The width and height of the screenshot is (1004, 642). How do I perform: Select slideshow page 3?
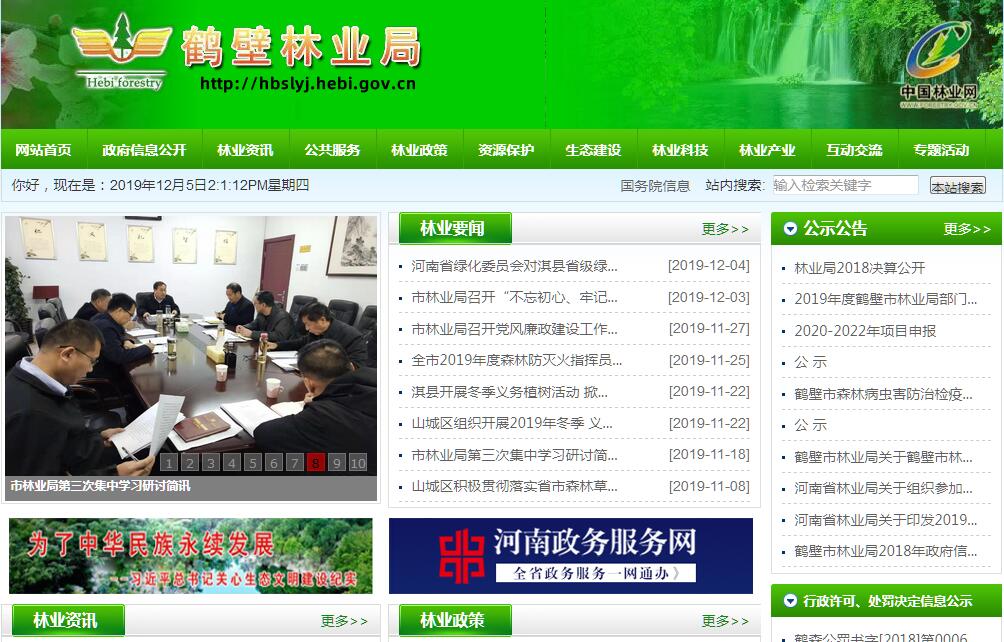point(211,462)
